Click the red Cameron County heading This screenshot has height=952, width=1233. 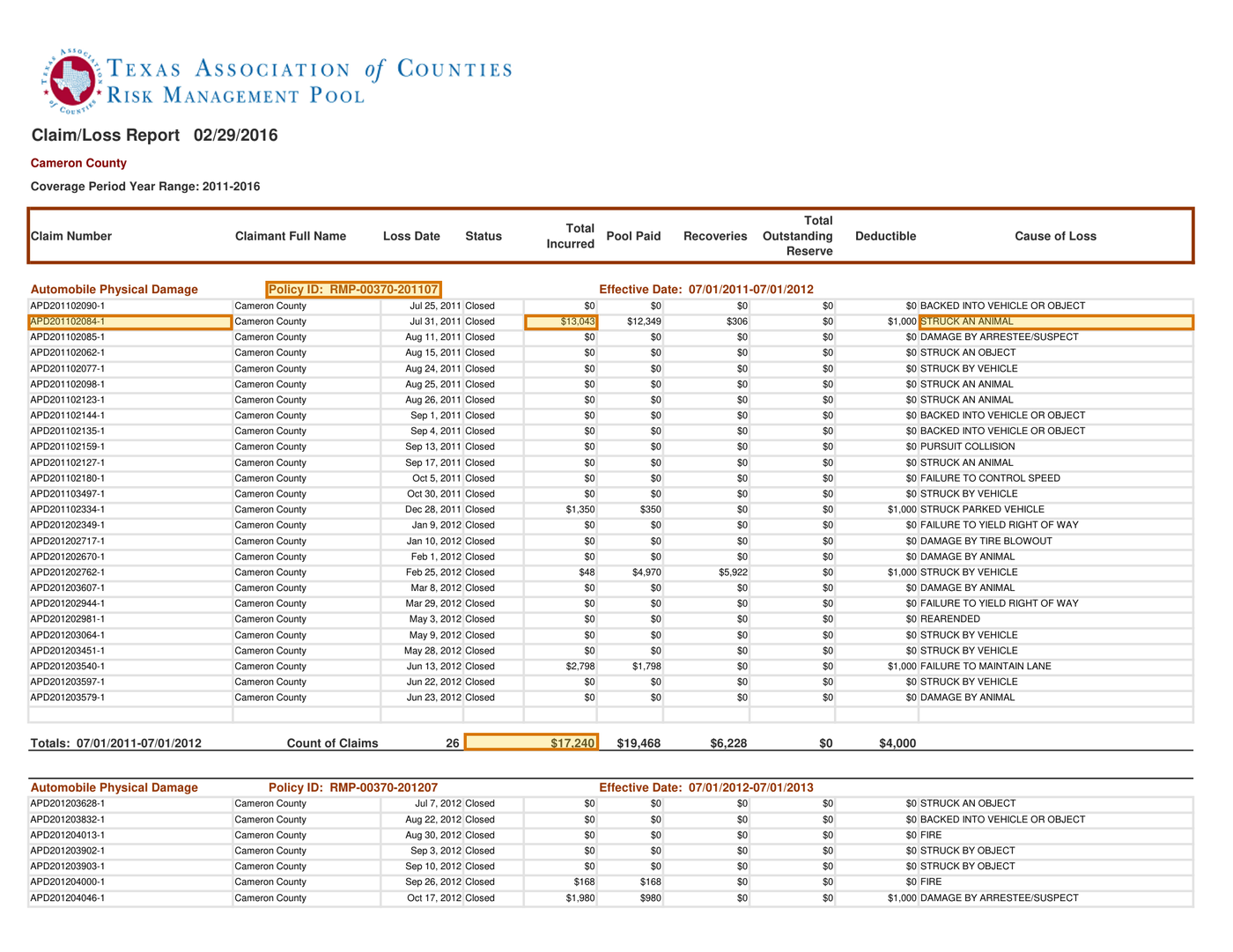(x=78, y=163)
